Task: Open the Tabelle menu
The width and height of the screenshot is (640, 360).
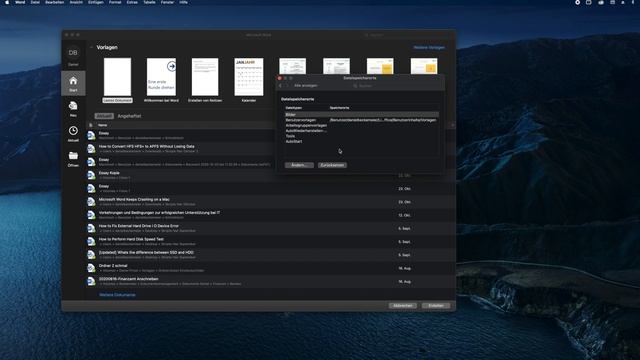Action: pyautogui.click(x=149, y=2)
